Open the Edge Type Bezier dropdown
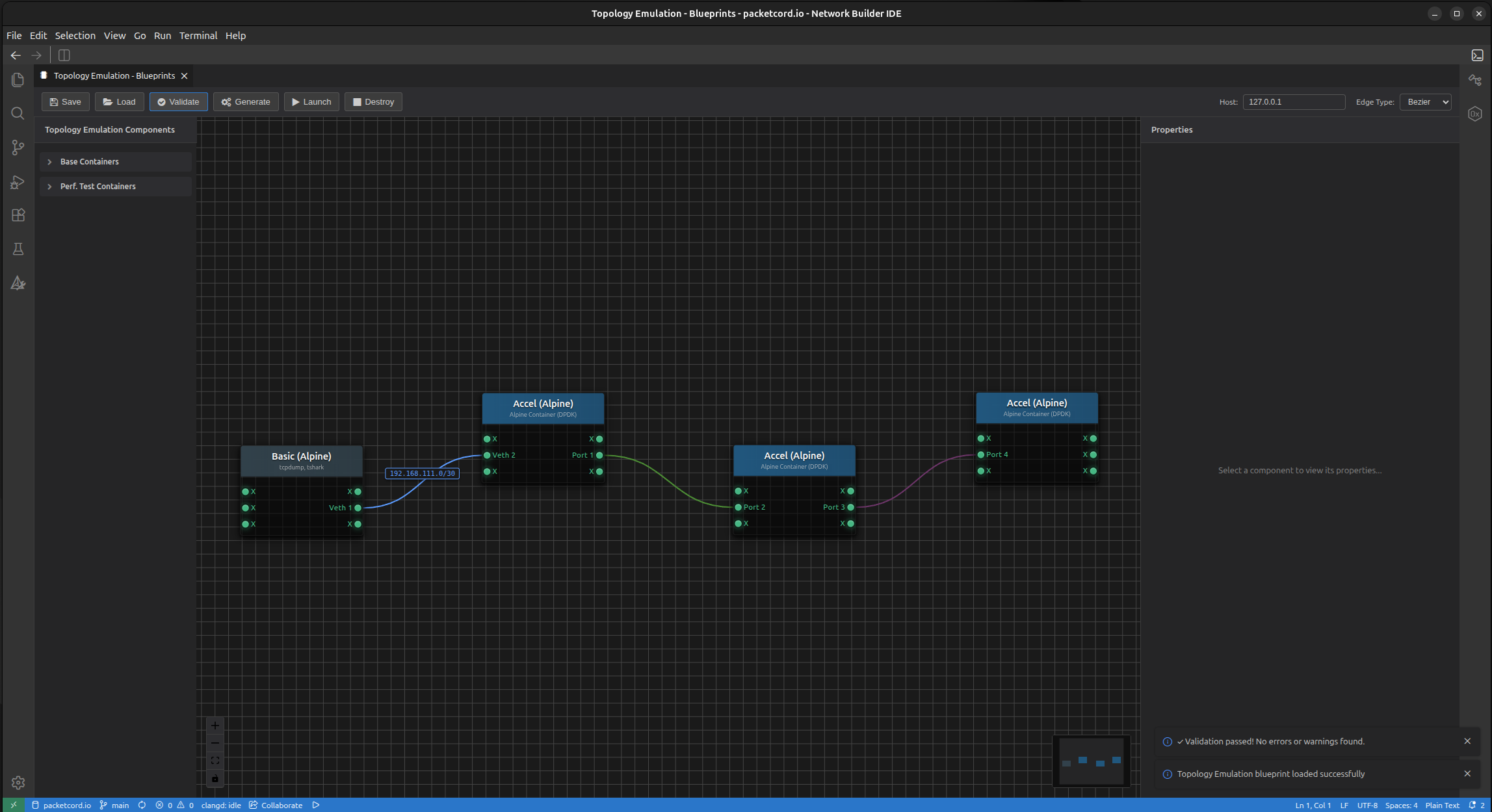This screenshot has height=812, width=1492. (x=1425, y=102)
